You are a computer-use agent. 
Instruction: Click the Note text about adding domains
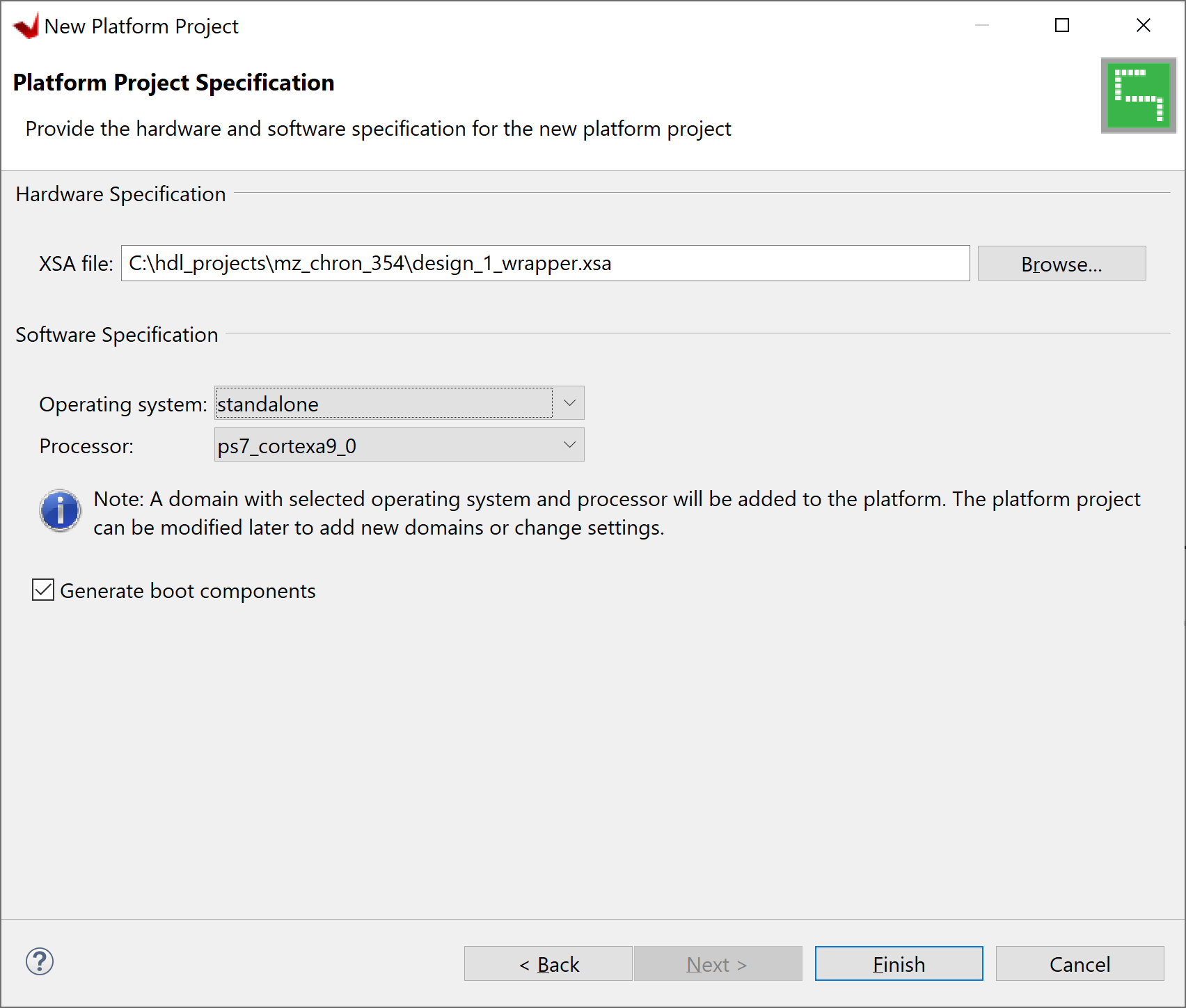617,513
